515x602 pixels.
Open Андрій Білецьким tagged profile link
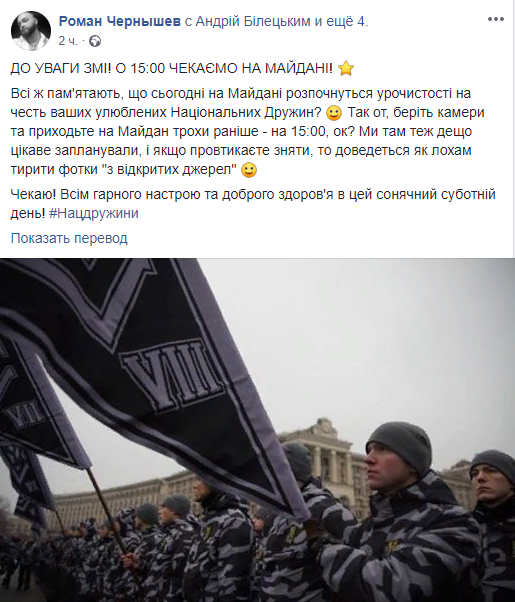tap(253, 22)
